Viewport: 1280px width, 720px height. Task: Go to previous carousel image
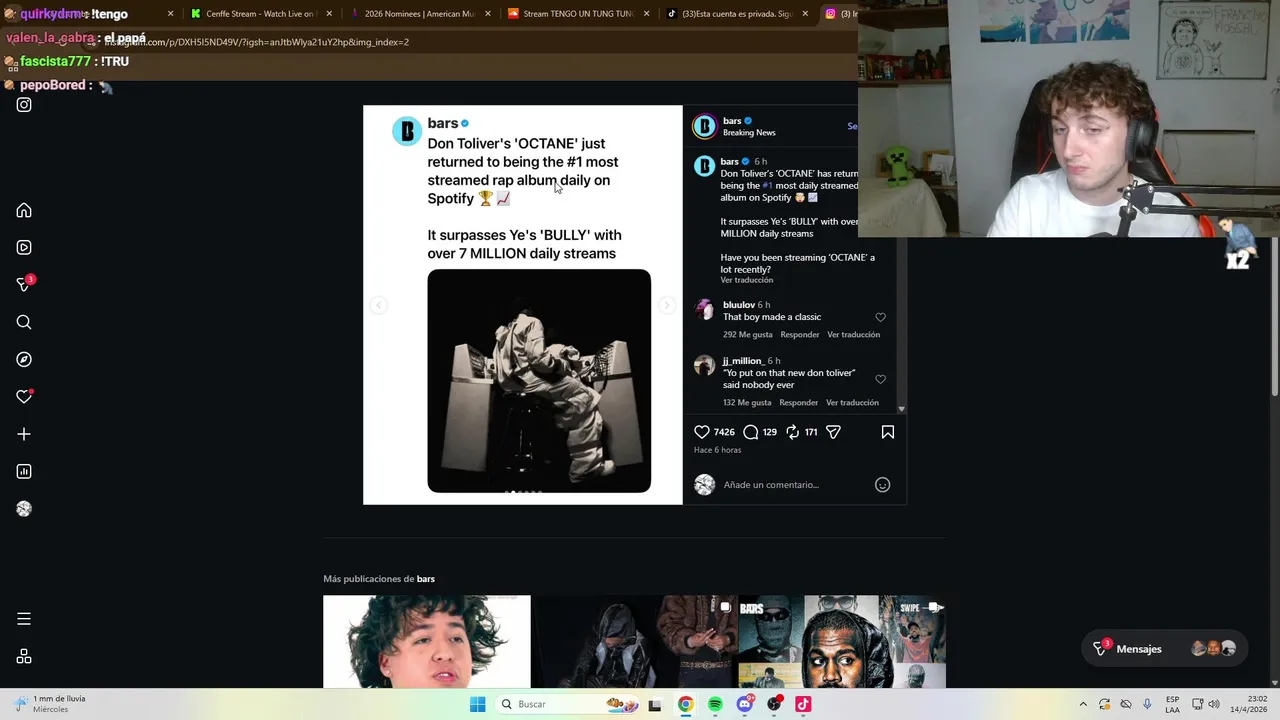click(379, 305)
